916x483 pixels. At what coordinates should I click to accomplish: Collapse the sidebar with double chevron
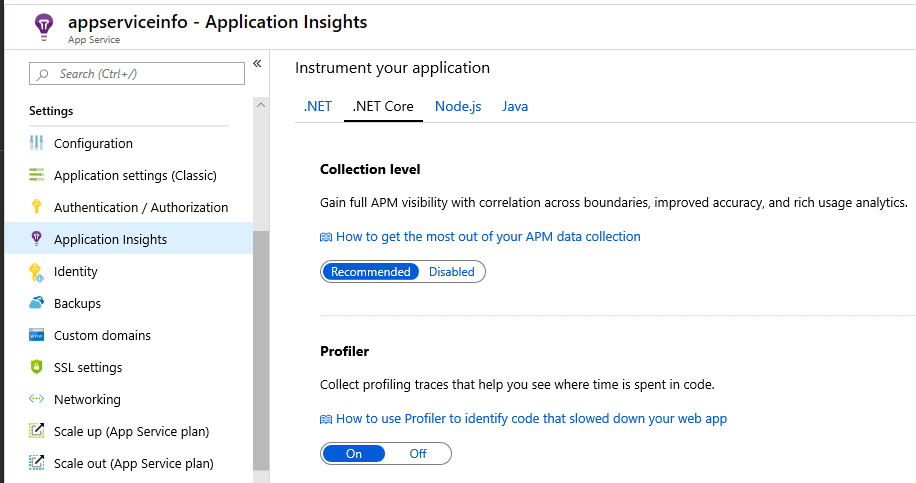[x=257, y=63]
